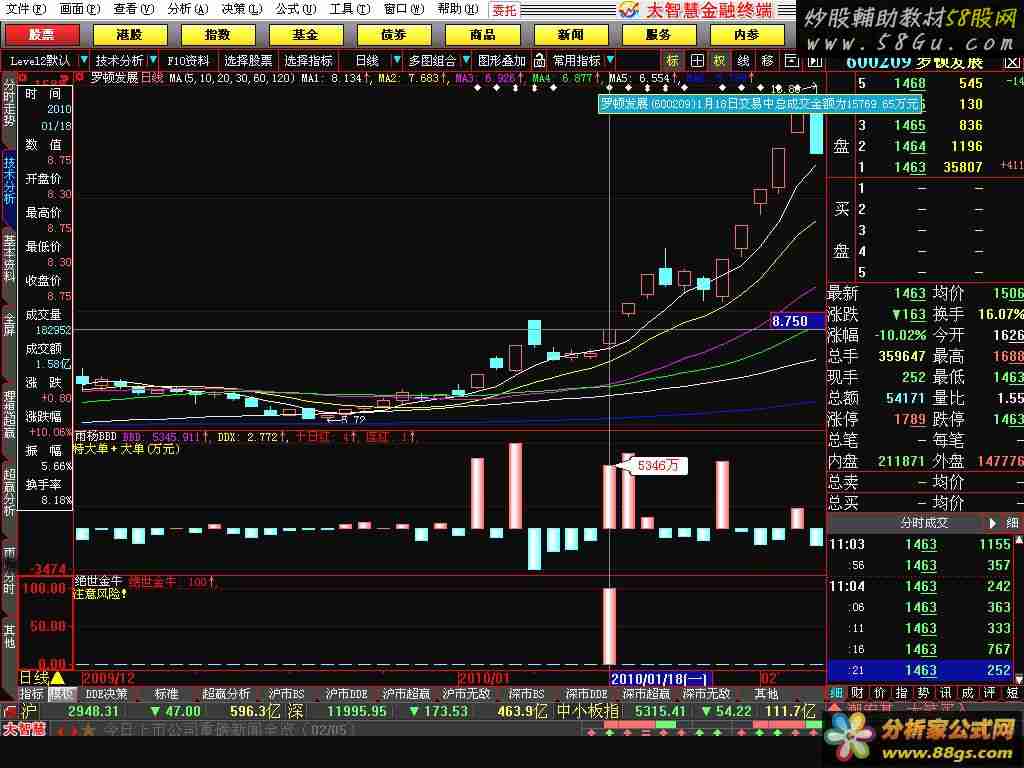Switch to the DDE决策 indicator tab
The width and height of the screenshot is (1024, 768).
(106, 694)
